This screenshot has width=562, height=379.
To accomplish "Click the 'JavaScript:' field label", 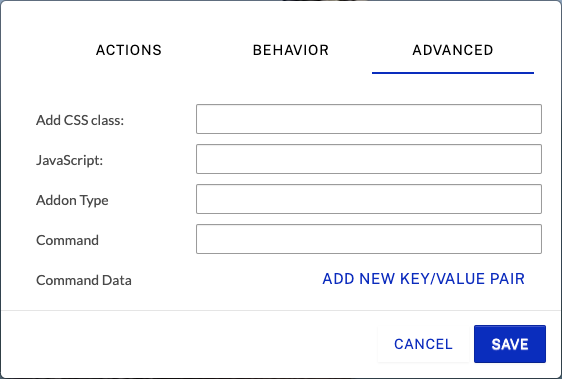I will (x=70, y=160).
